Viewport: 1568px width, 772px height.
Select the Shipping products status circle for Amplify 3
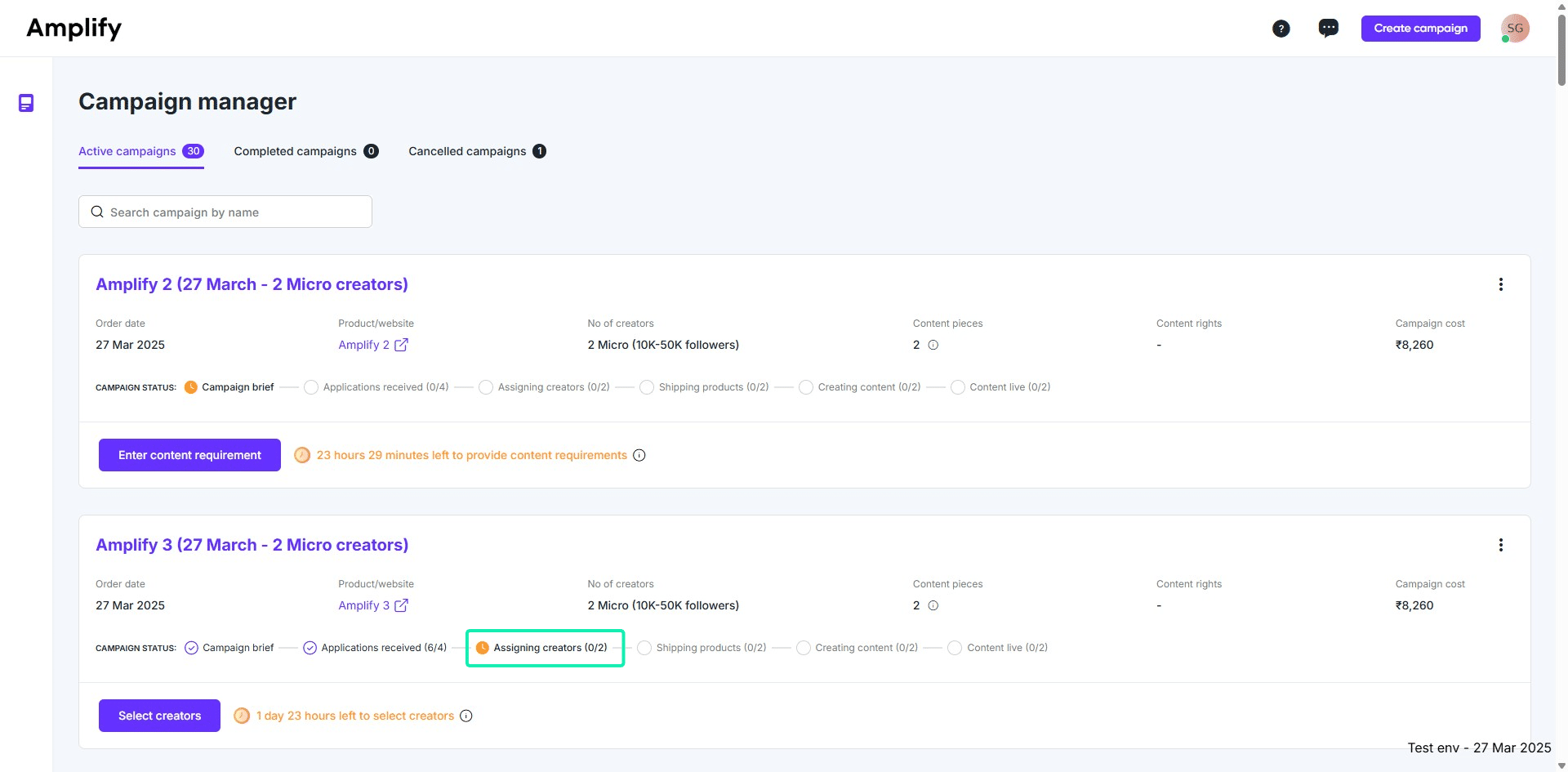coord(644,647)
